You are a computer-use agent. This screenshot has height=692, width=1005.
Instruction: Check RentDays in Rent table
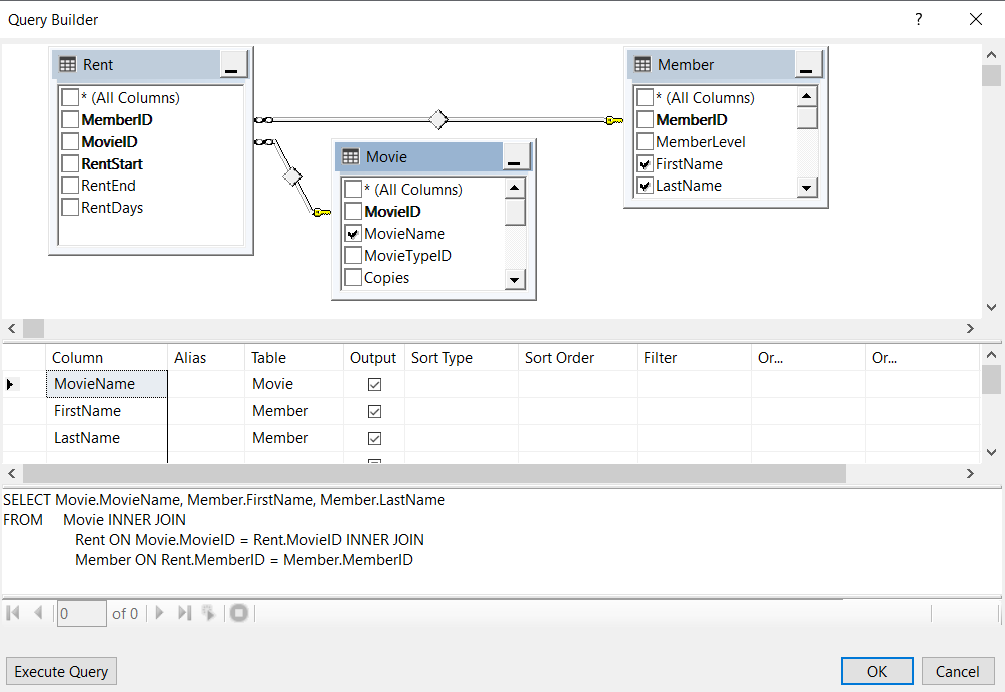(x=70, y=208)
